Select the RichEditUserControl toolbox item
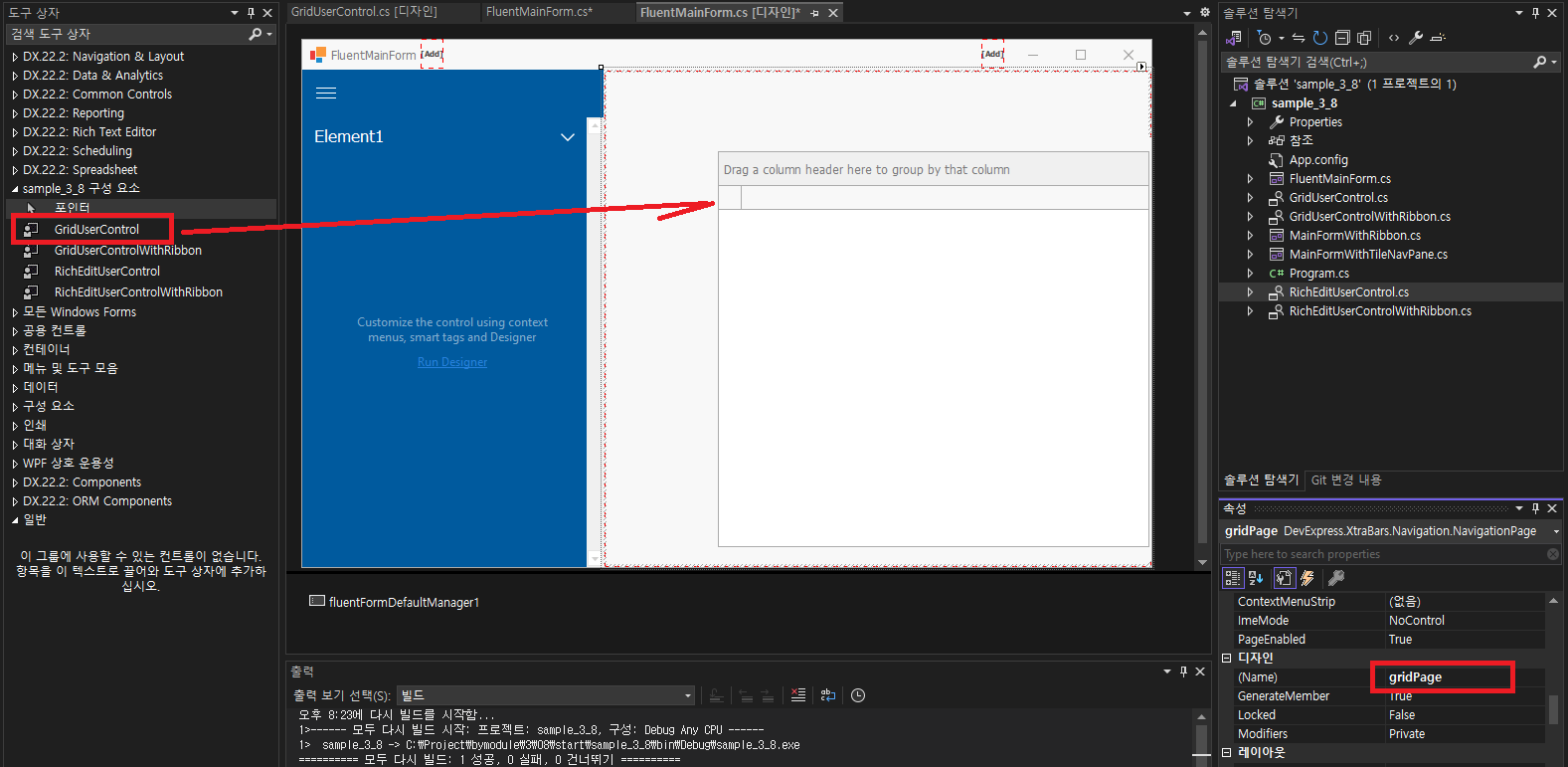 coord(107,271)
